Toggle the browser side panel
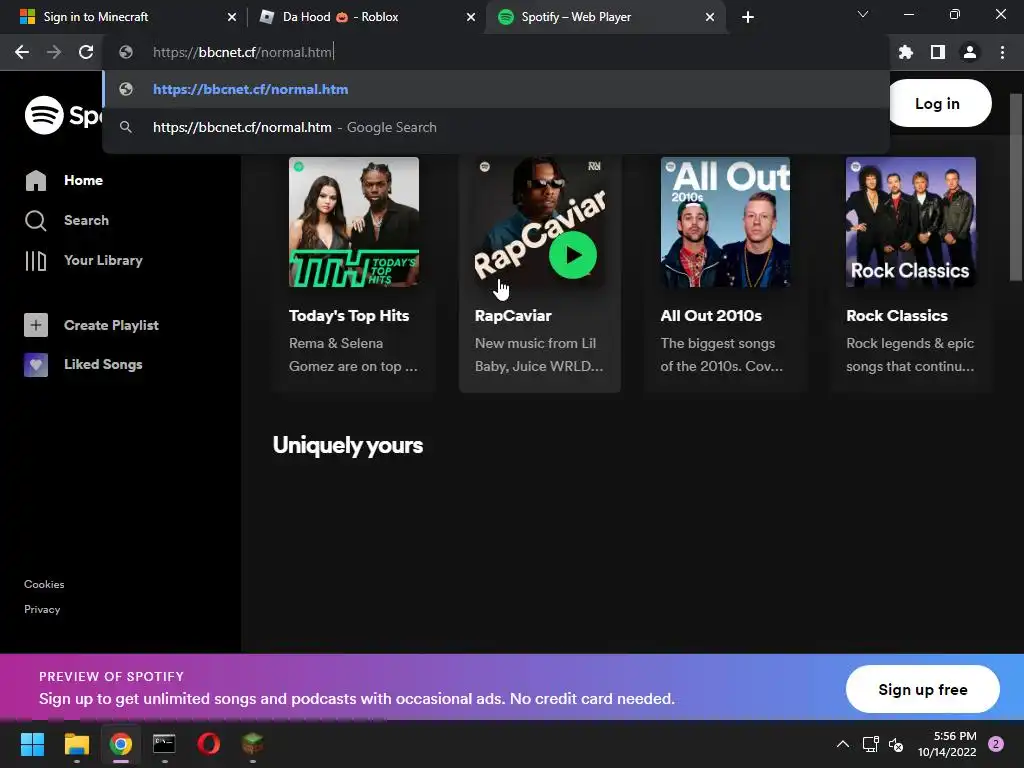The width and height of the screenshot is (1024, 768). point(938,52)
